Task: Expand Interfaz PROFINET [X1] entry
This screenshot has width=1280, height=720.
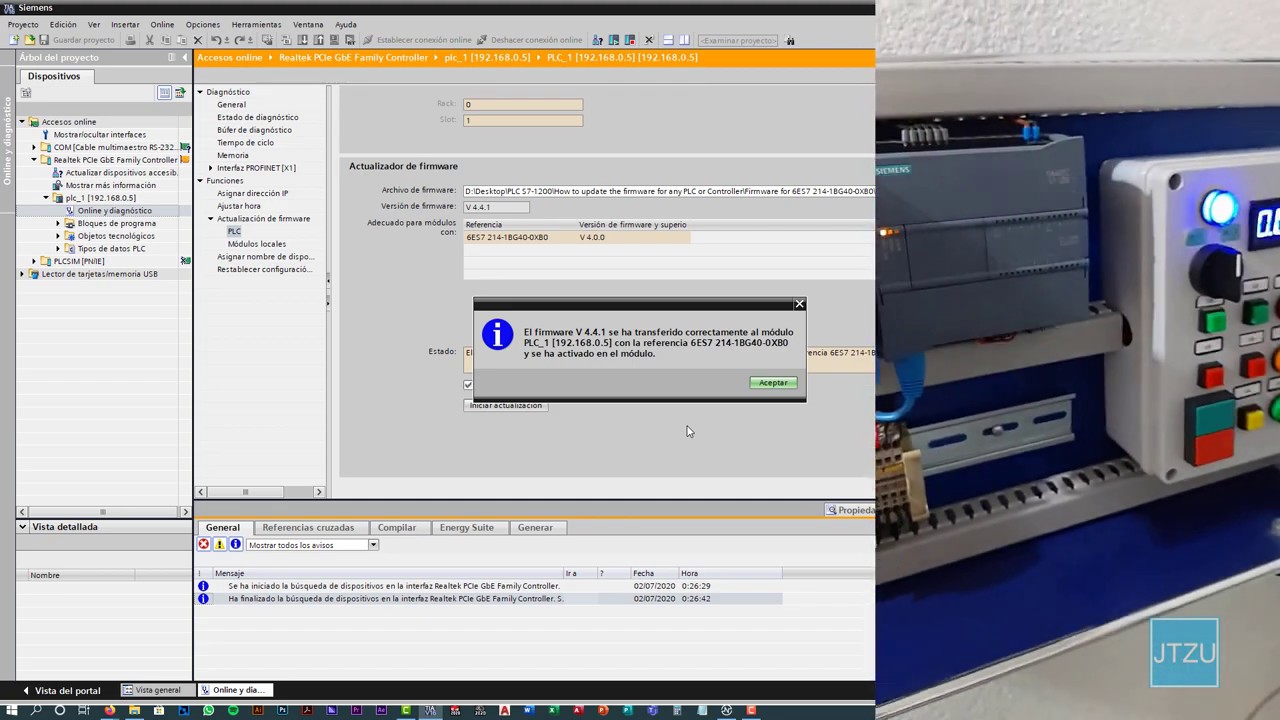Action: pos(210,168)
